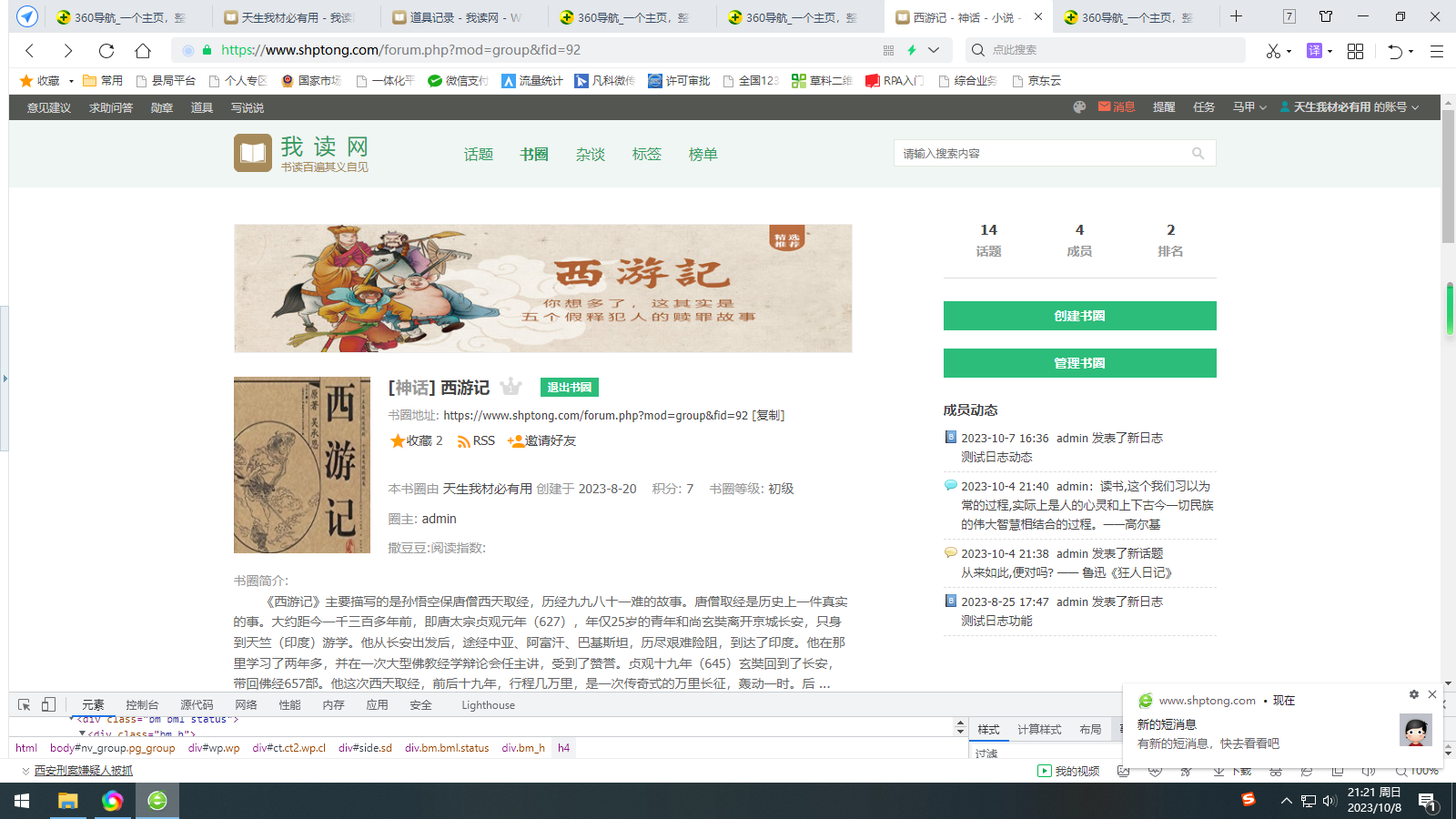Switch to the 控制台 DevTools tab
This screenshot has width=1456, height=819.
coord(142,705)
